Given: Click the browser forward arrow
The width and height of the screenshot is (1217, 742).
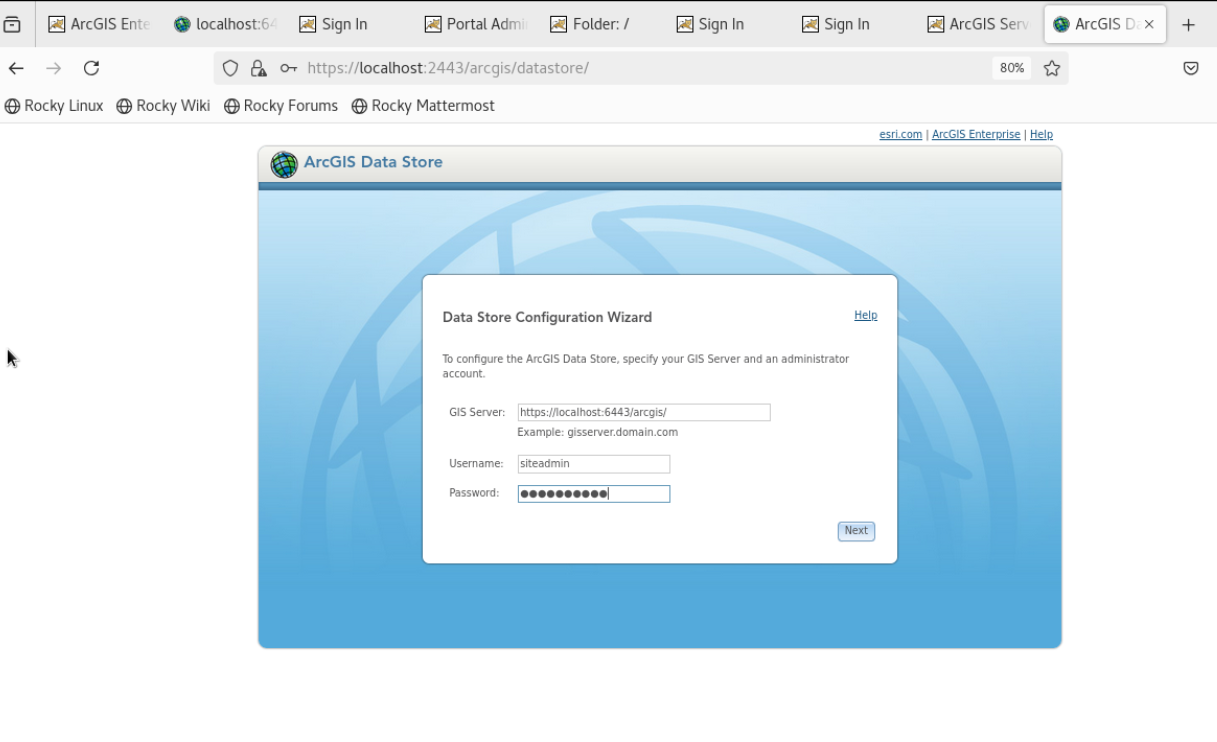Looking at the screenshot, I should click(x=54, y=68).
